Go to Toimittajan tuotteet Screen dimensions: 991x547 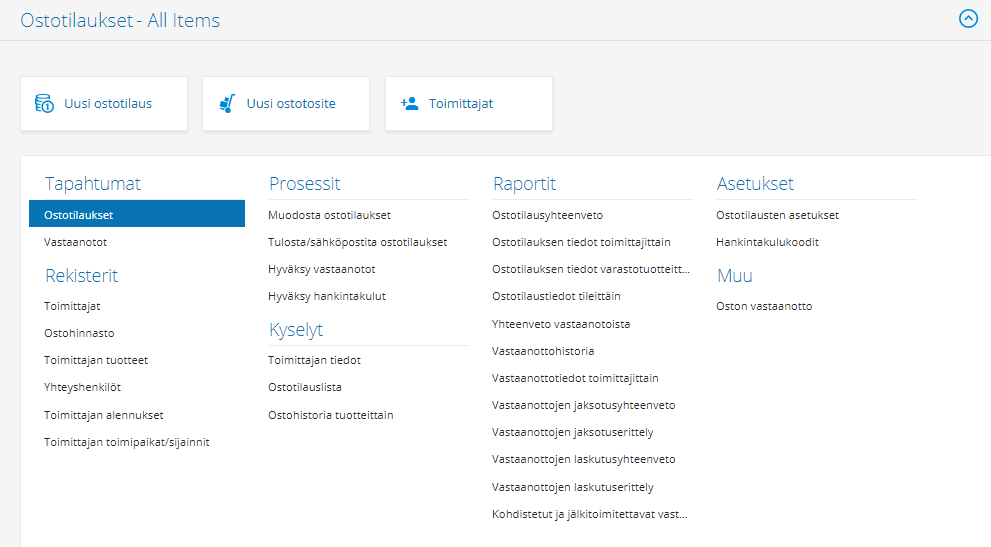(96, 360)
